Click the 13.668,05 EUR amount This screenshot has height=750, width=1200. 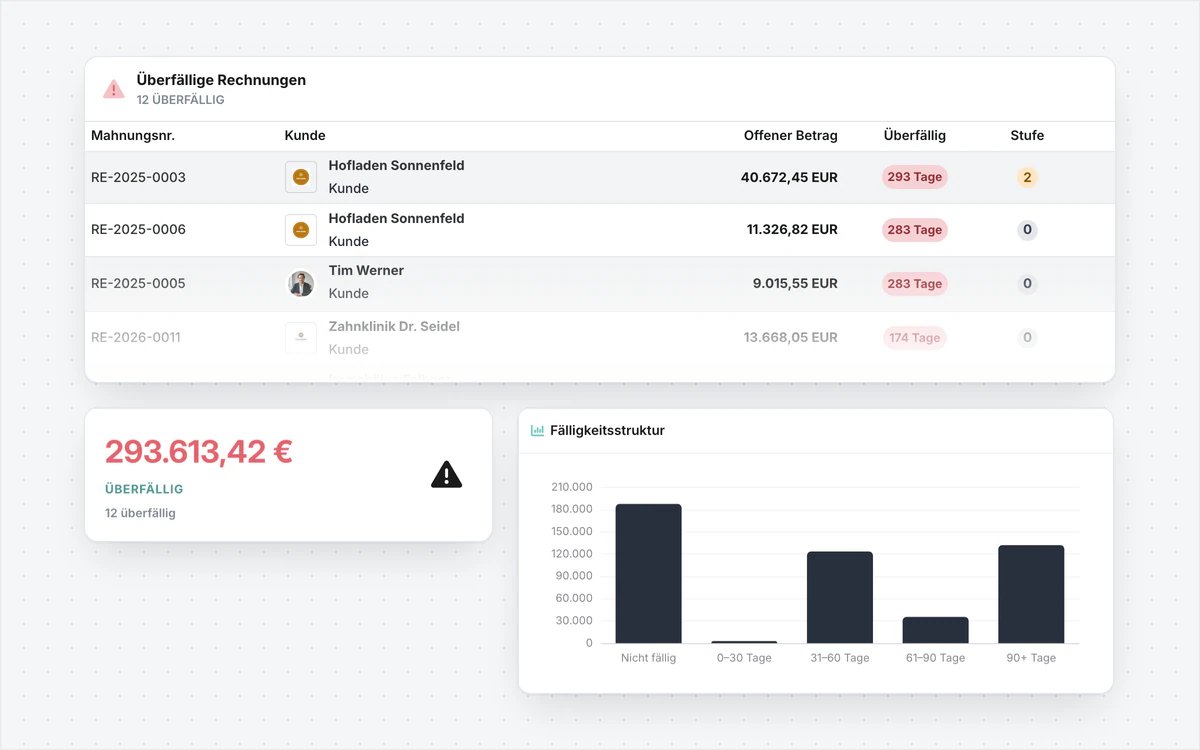tap(791, 338)
